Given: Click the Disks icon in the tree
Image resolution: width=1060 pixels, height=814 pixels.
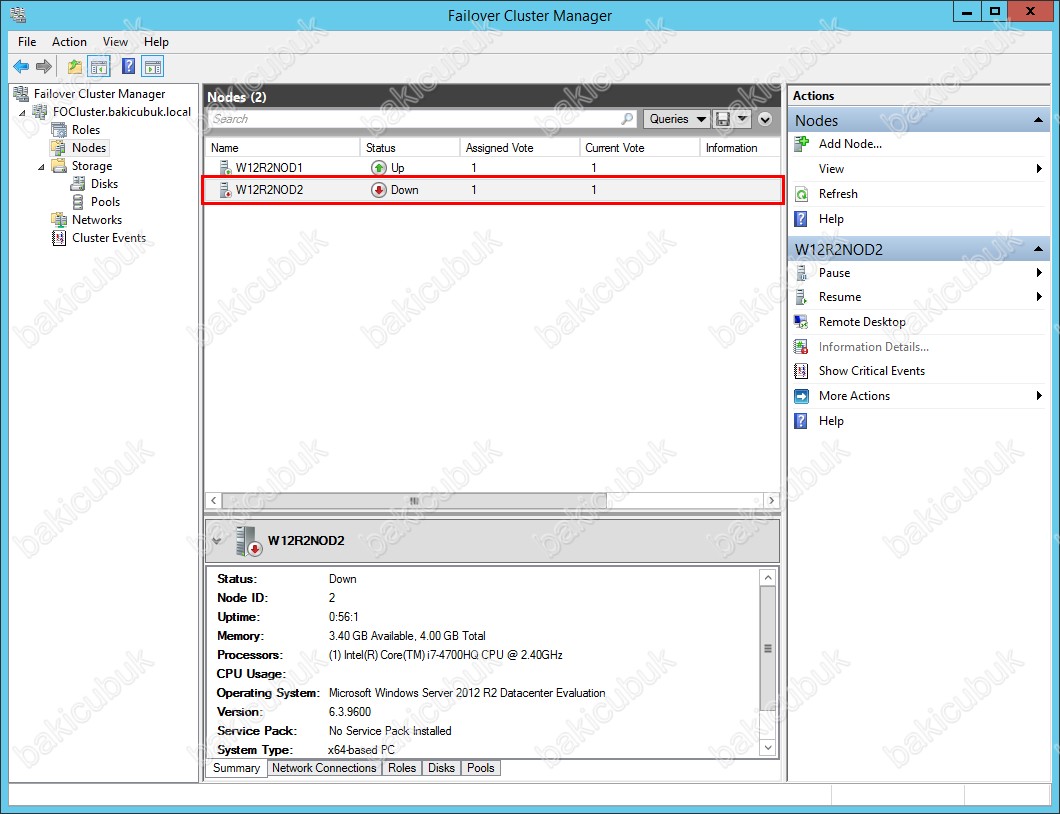Looking at the screenshot, I should pos(78,184).
